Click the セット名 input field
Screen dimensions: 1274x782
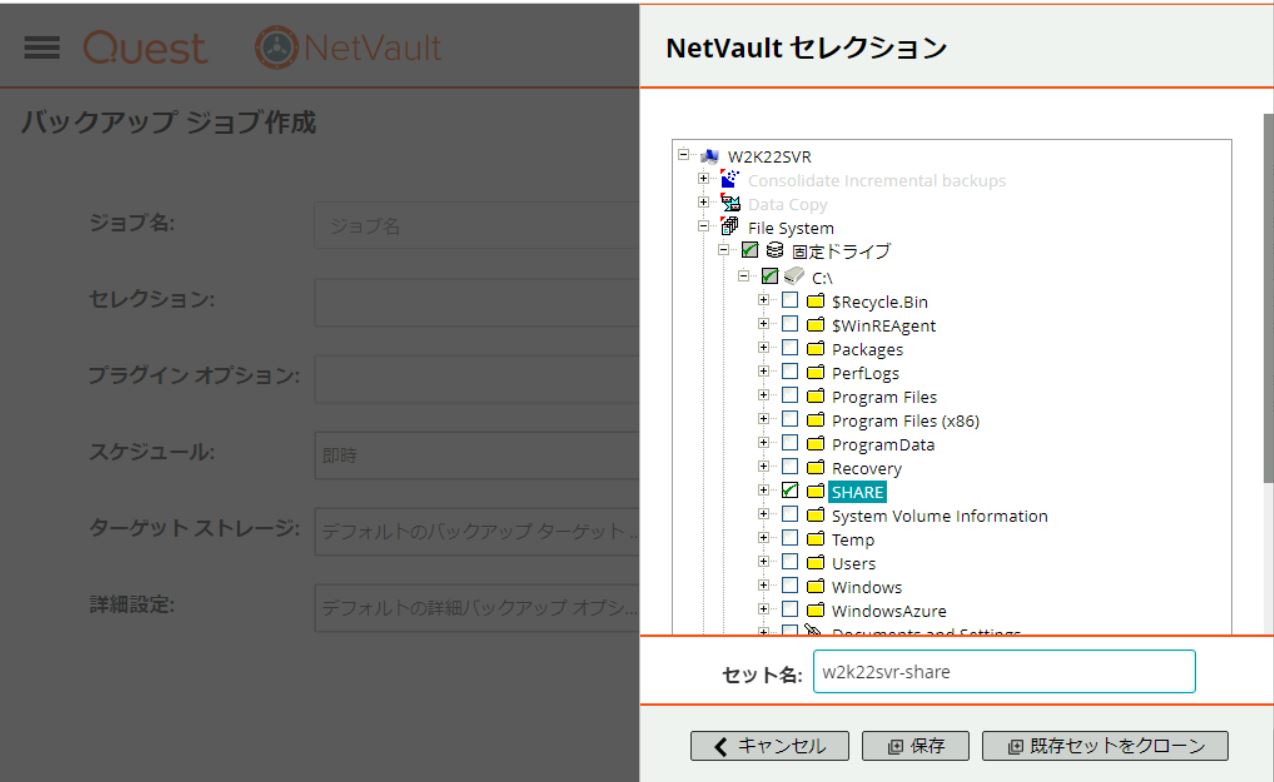[1004, 672]
